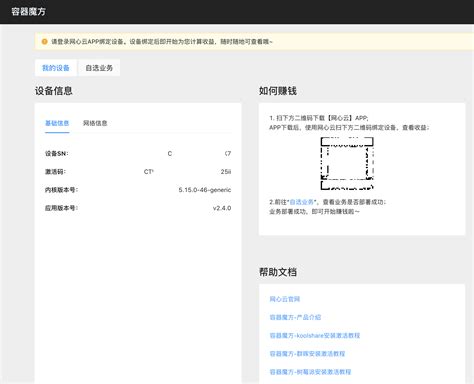
Task: Click the 容器魔方 title in header
Action: [x=28, y=12]
